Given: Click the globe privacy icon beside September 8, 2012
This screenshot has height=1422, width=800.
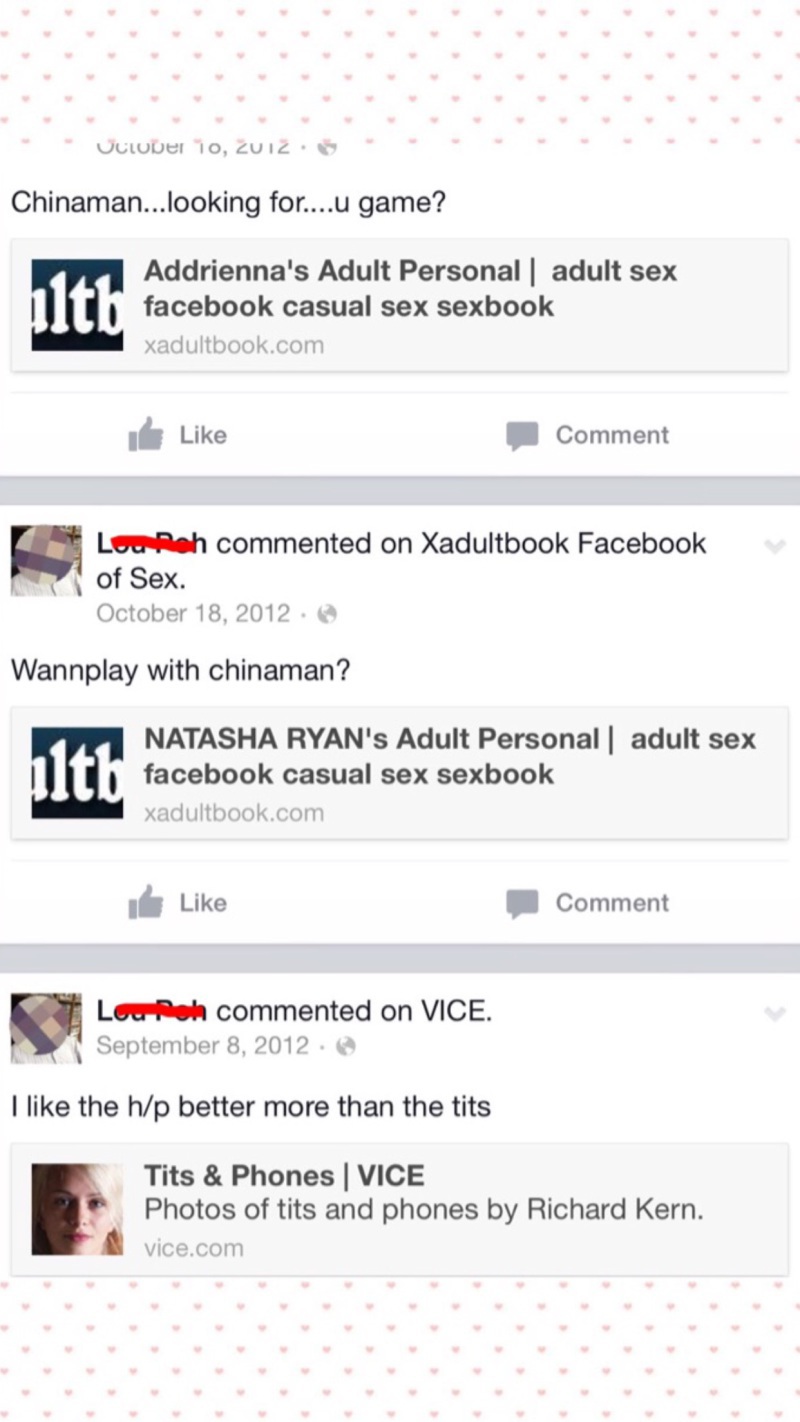Looking at the screenshot, I should pyautogui.click(x=345, y=1046).
